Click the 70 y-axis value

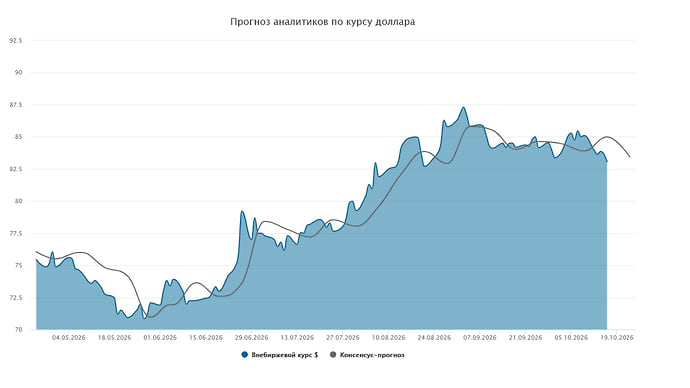(19, 329)
